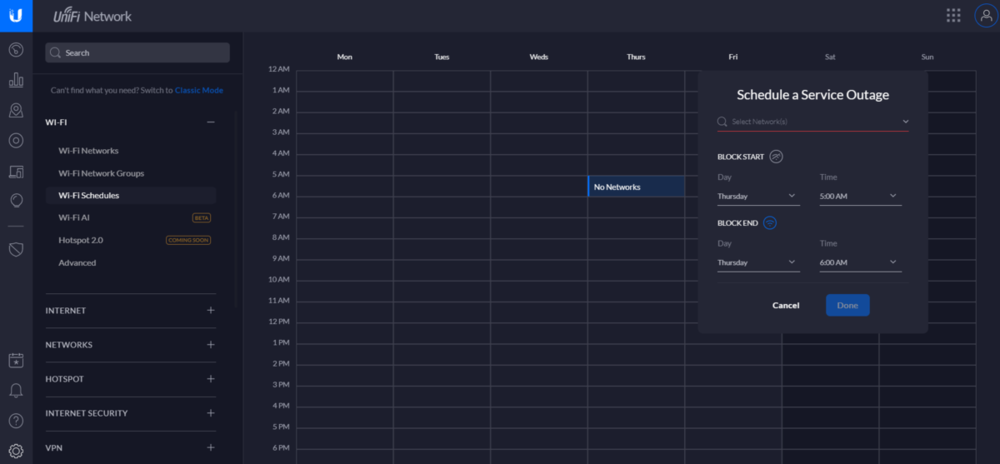Expand the VPN section
Image resolution: width=1000 pixels, height=464 pixels.
coord(211,447)
